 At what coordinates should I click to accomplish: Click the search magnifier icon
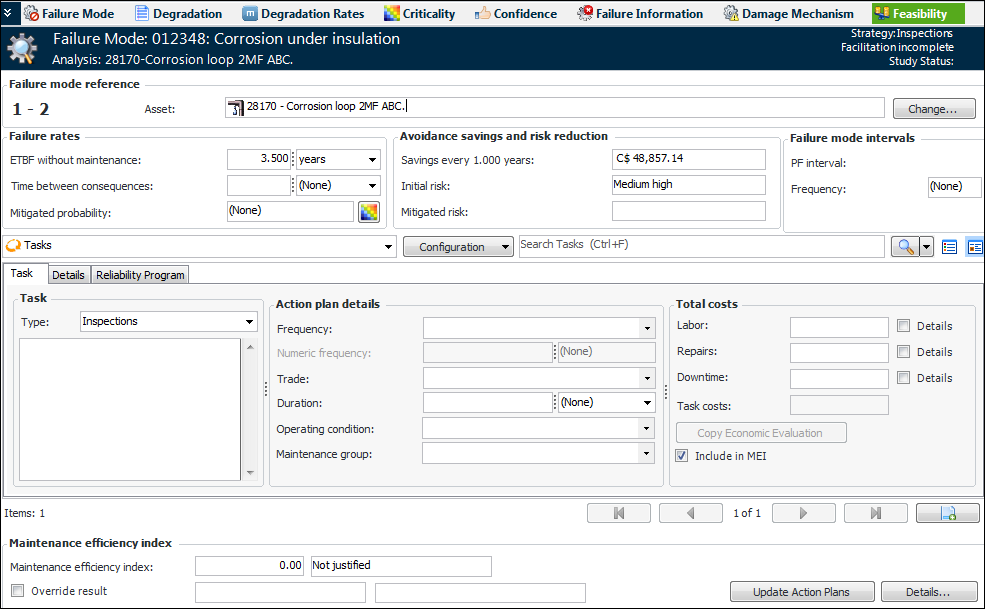pyautogui.click(x=903, y=246)
